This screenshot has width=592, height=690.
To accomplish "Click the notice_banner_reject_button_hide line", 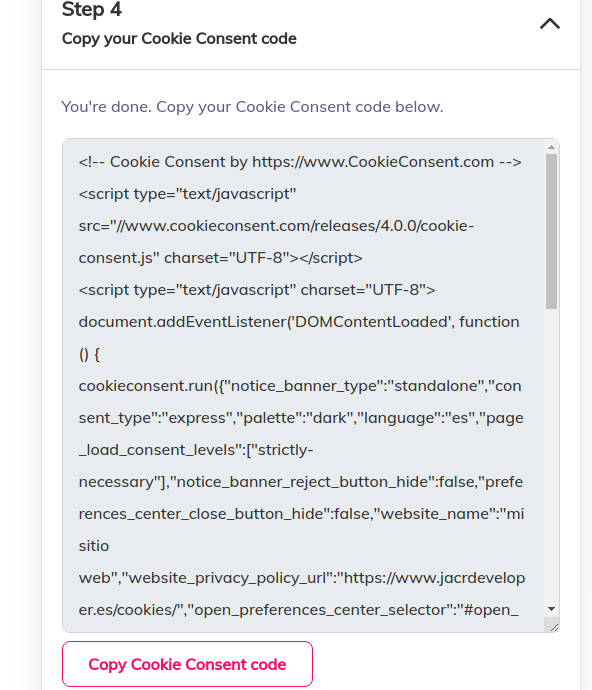I will click(x=301, y=482).
